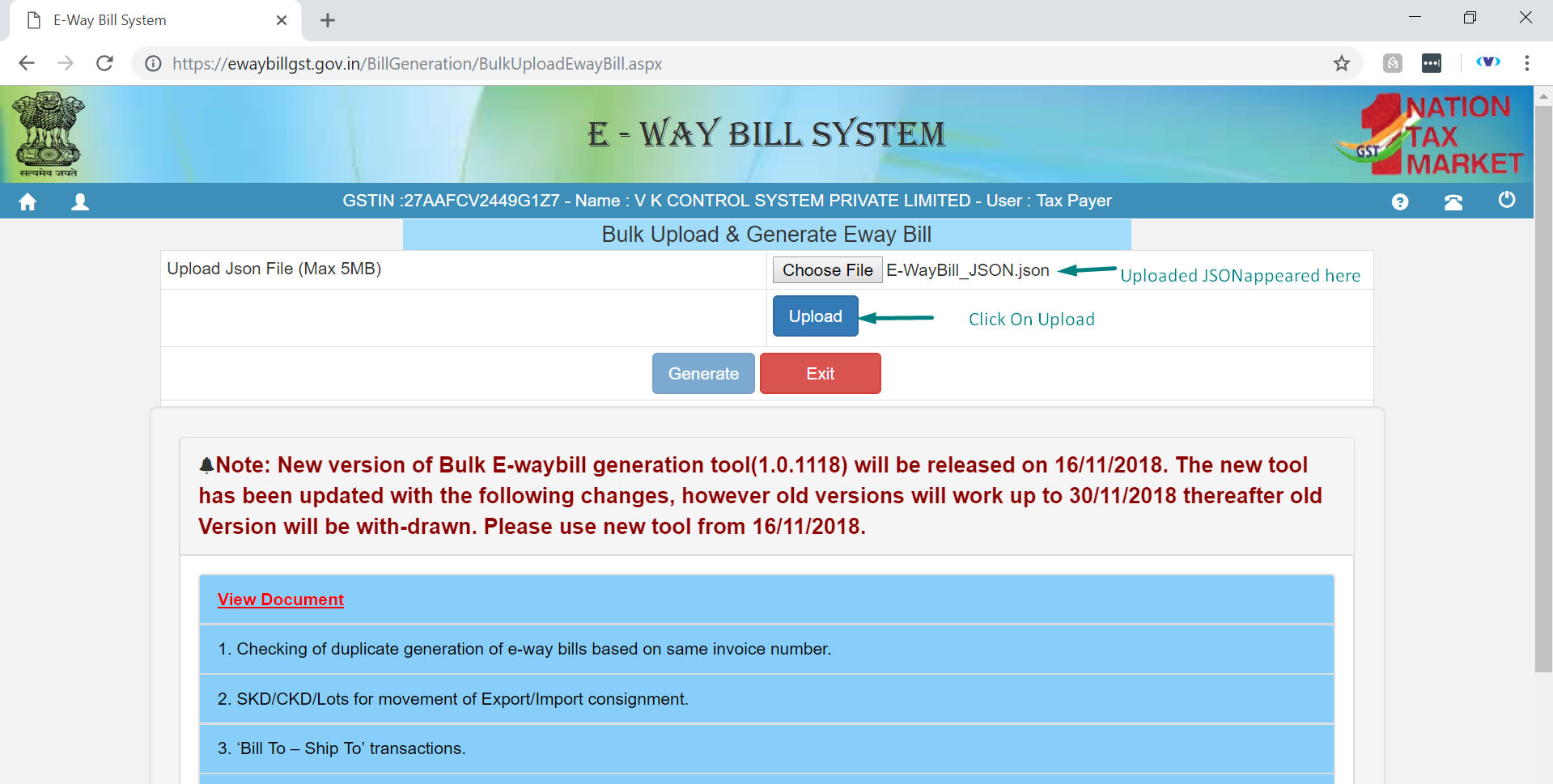
Task: Click the blue Upload button
Action: pyautogui.click(x=815, y=316)
